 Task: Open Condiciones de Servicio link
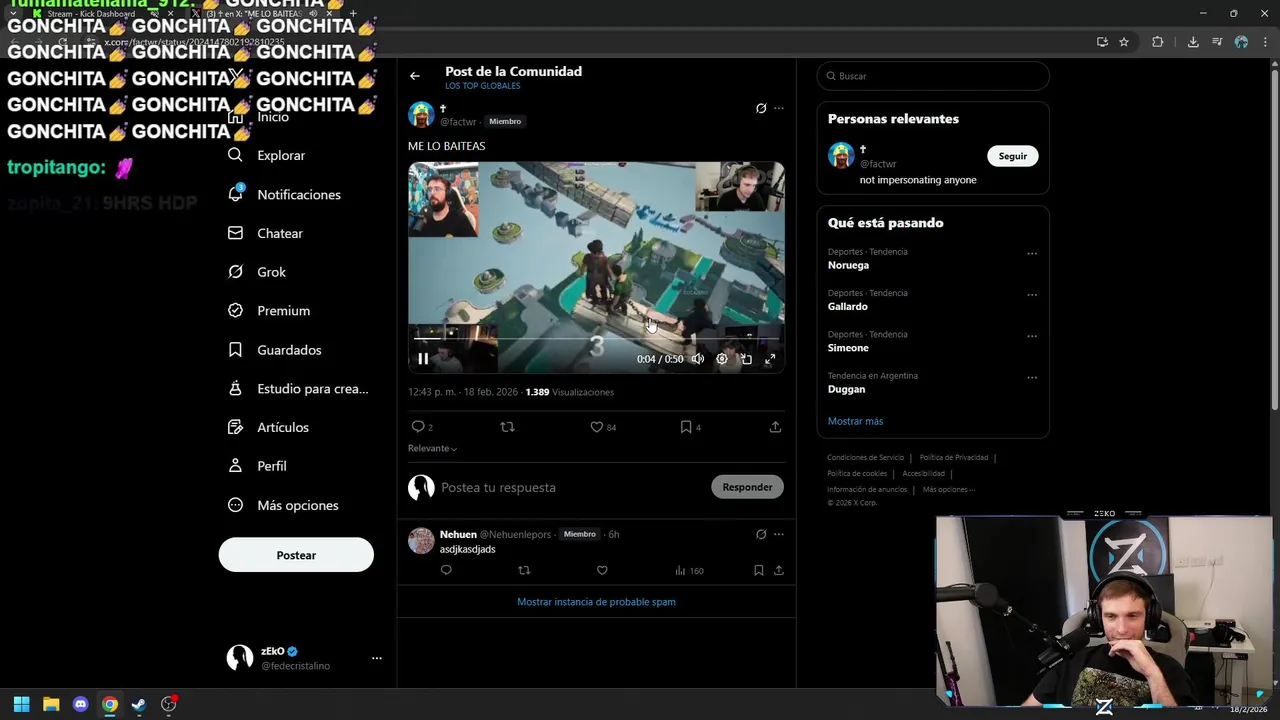pyautogui.click(x=865, y=458)
